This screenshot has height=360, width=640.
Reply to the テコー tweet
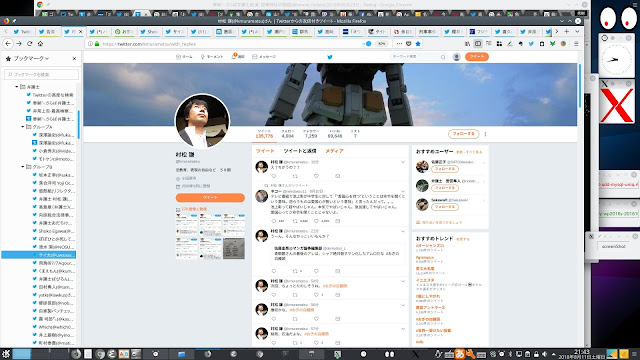pos(274,221)
